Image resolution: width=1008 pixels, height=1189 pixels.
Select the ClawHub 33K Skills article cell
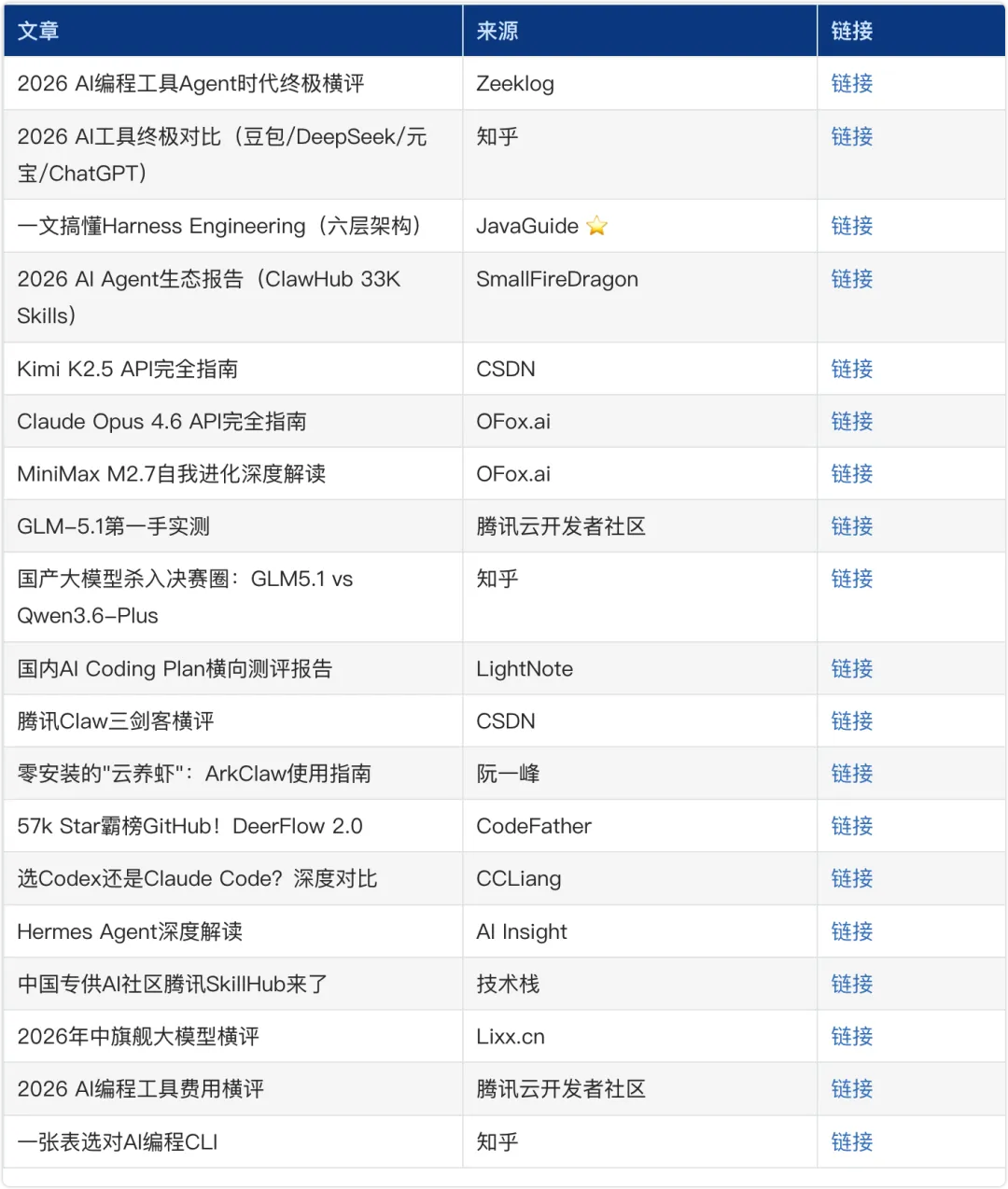pyautogui.click(x=232, y=297)
